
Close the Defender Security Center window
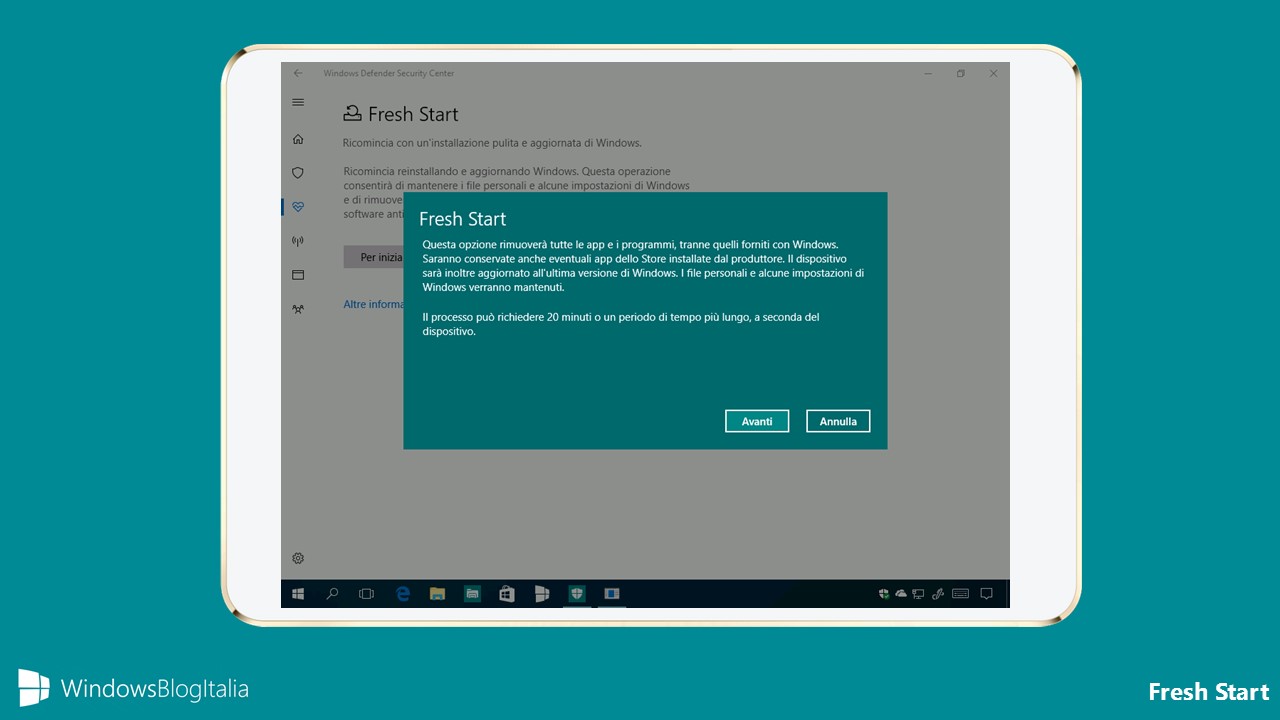point(993,73)
